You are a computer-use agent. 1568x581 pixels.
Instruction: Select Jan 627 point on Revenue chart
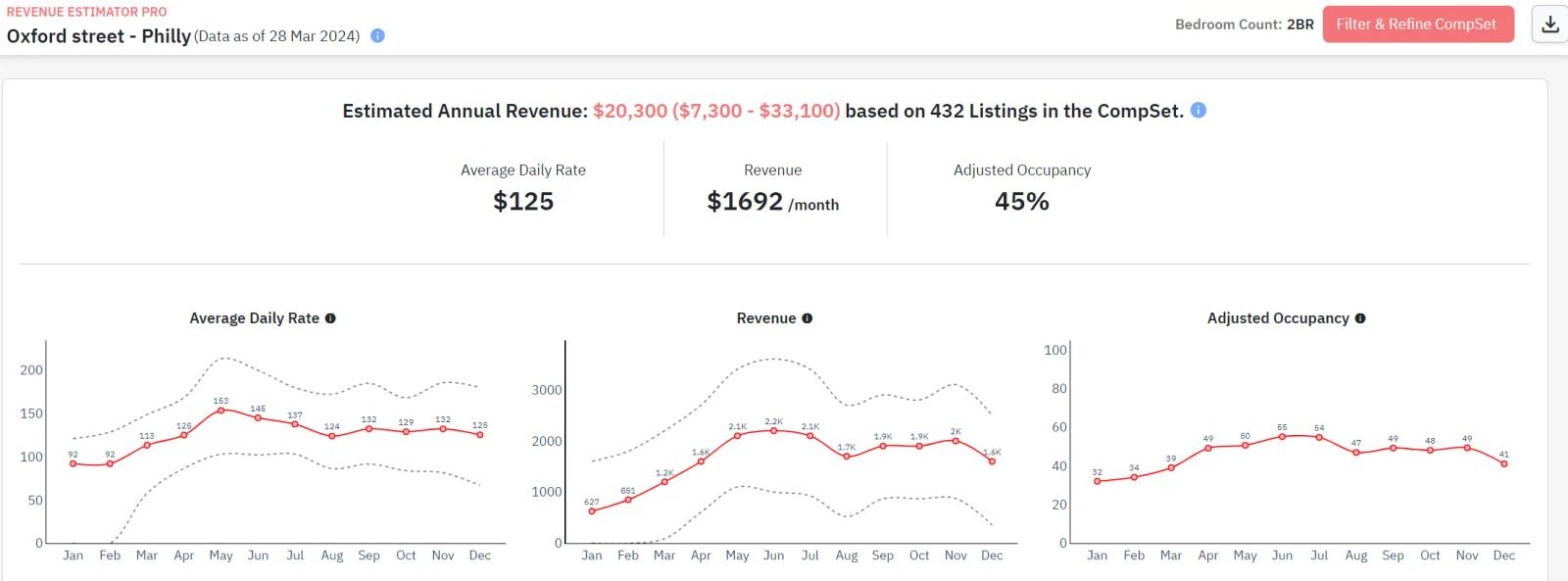[x=592, y=511]
